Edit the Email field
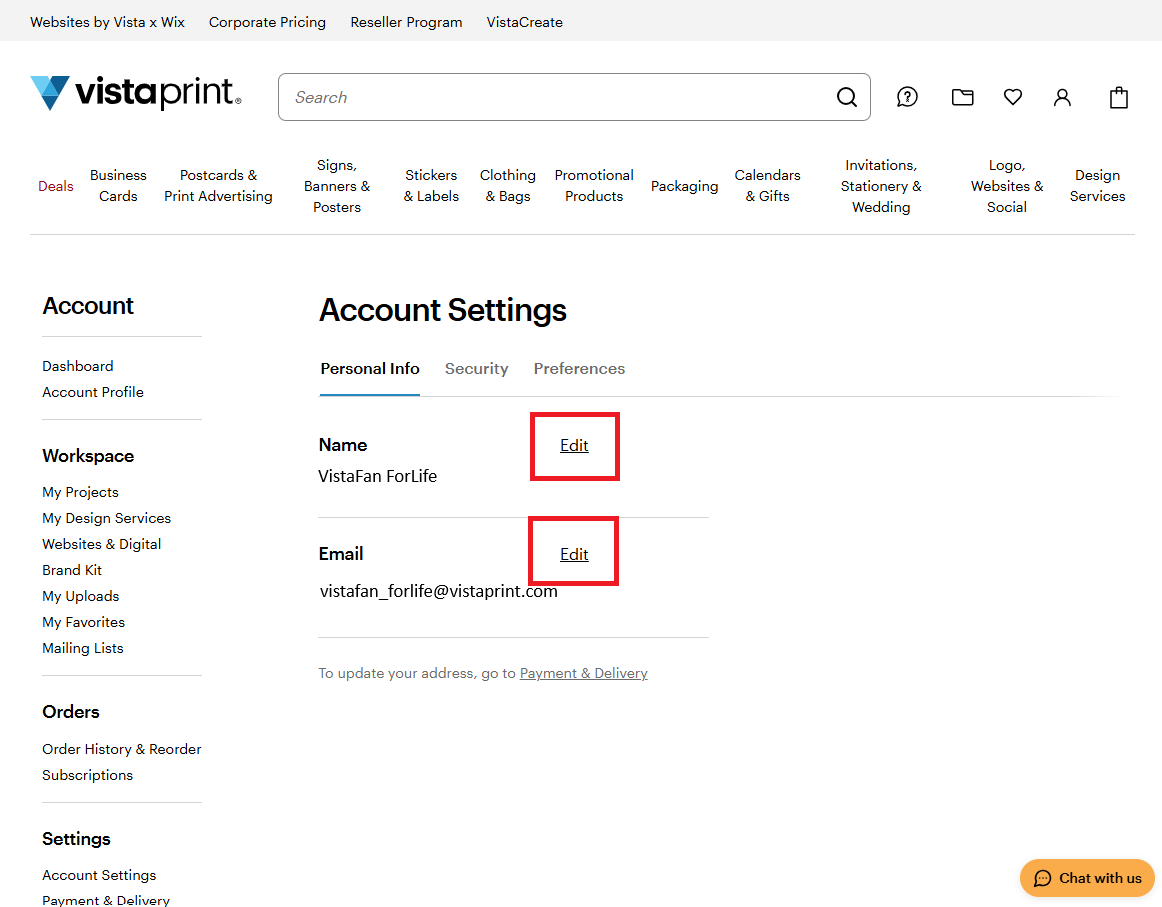Screen dimensions: 1162x907 point(574,554)
